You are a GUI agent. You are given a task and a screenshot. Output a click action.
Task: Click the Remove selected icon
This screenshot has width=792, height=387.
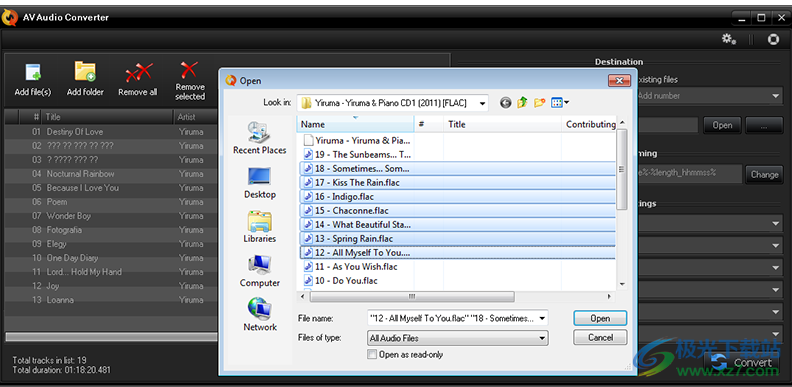pos(190,69)
